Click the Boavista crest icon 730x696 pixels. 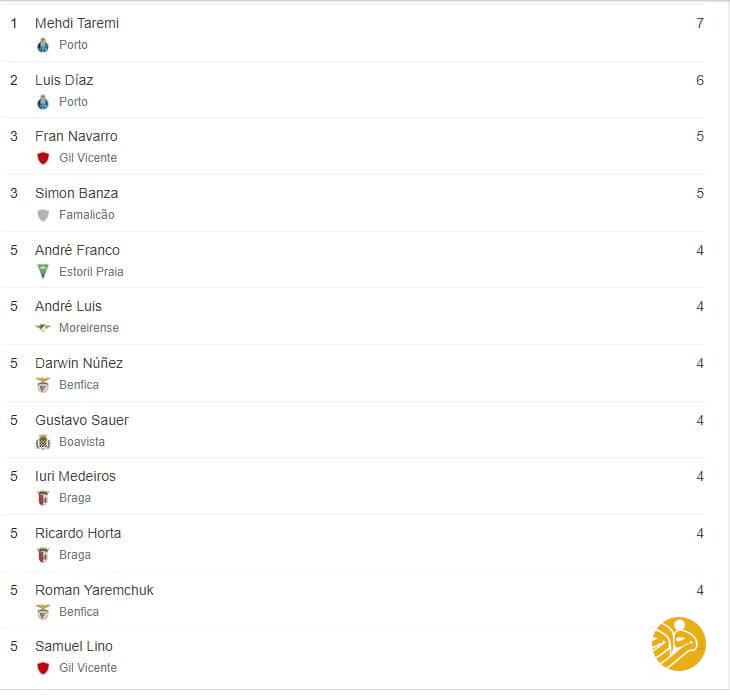[42, 442]
